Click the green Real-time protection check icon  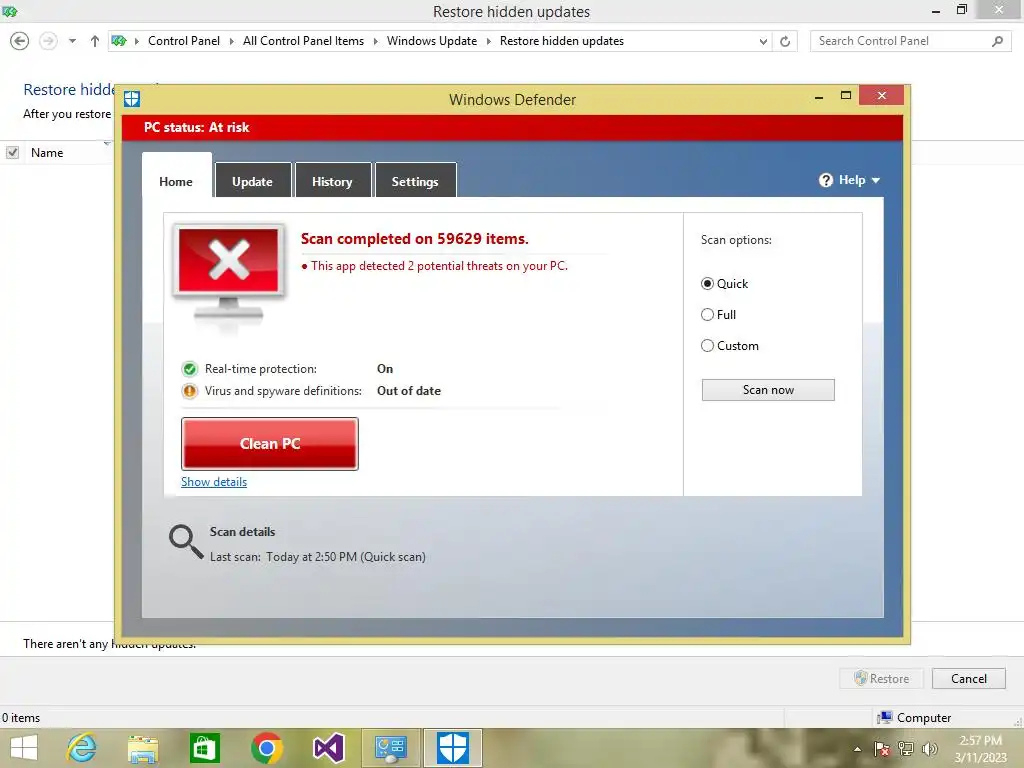coord(189,369)
